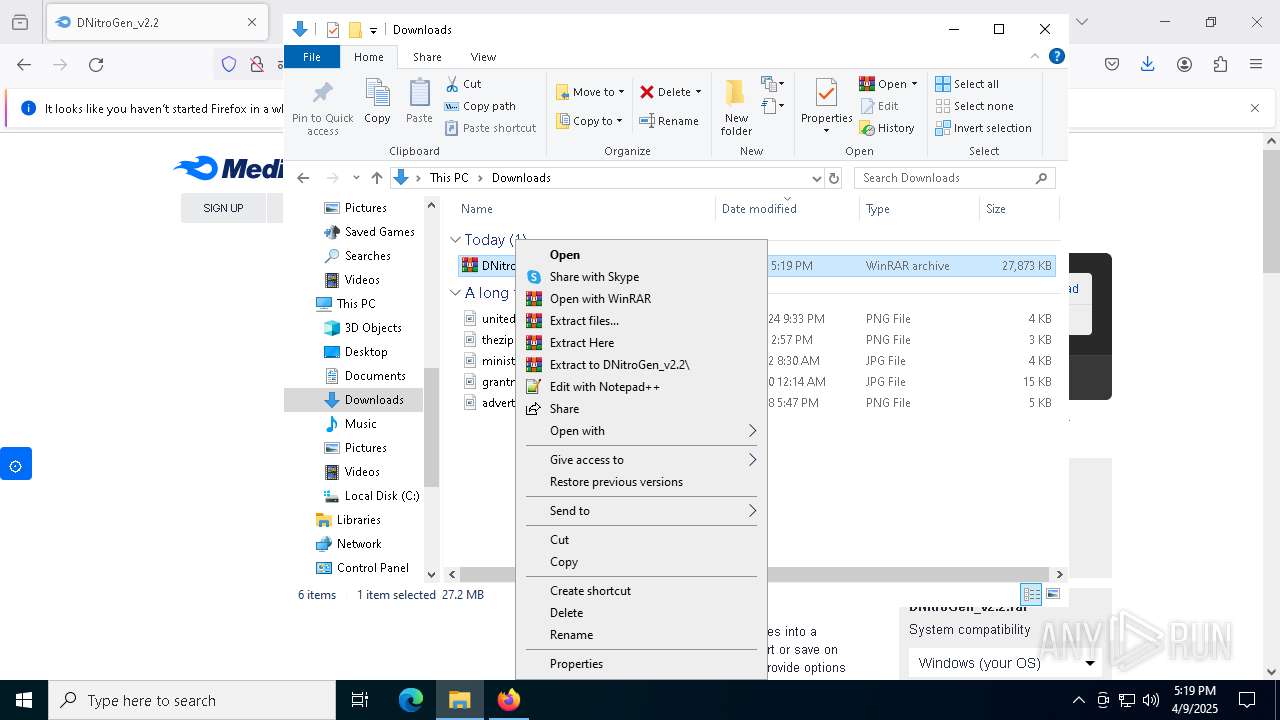Image resolution: width=1280 pixels, height=720 pixels.
Task: Click the Rename ribbon button
Action: [x=669, y=121]
